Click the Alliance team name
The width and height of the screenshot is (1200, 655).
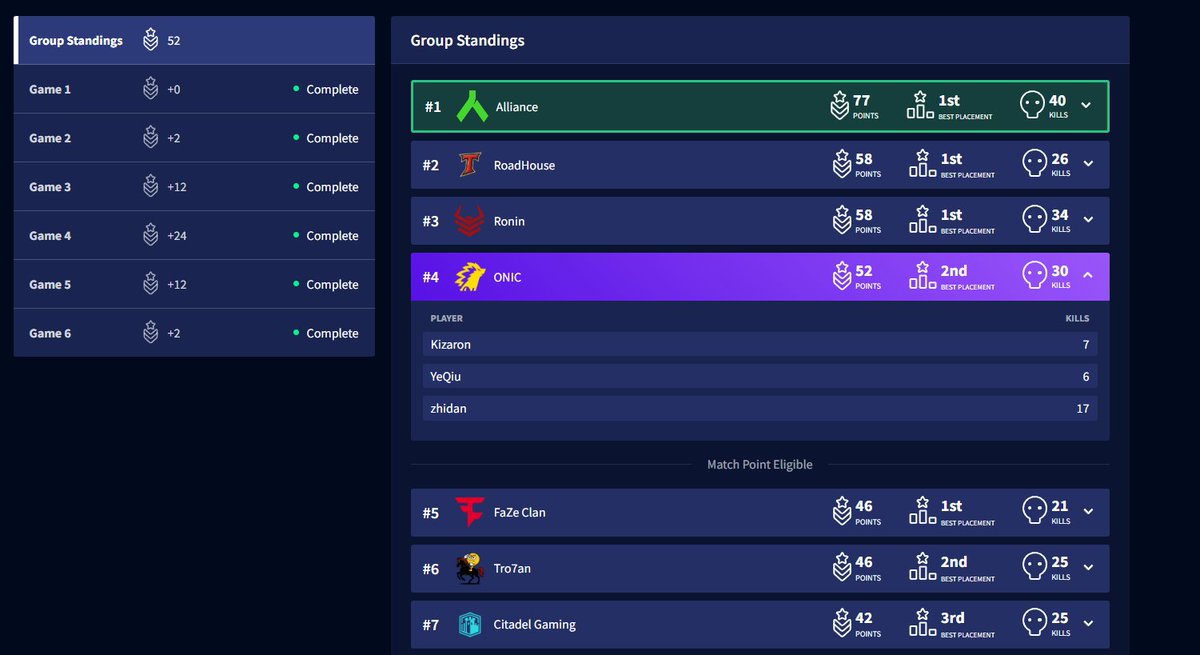(x=517, y=107)
